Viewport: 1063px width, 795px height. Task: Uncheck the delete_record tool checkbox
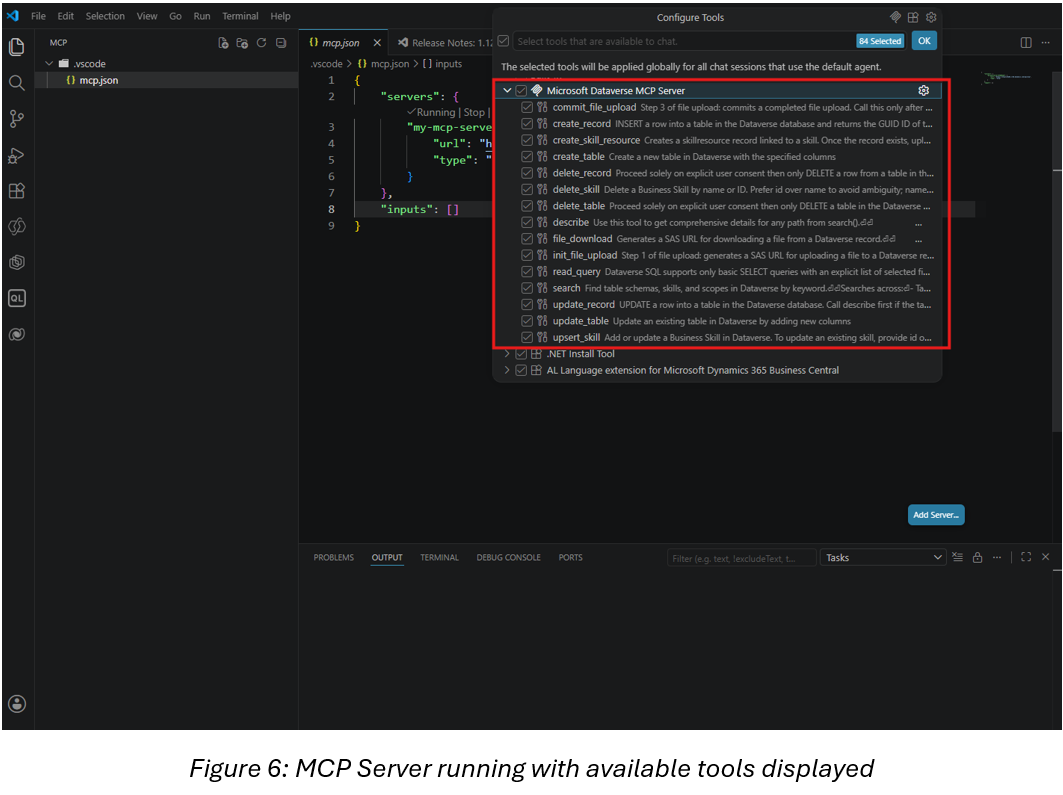click(x=527, y=174)
